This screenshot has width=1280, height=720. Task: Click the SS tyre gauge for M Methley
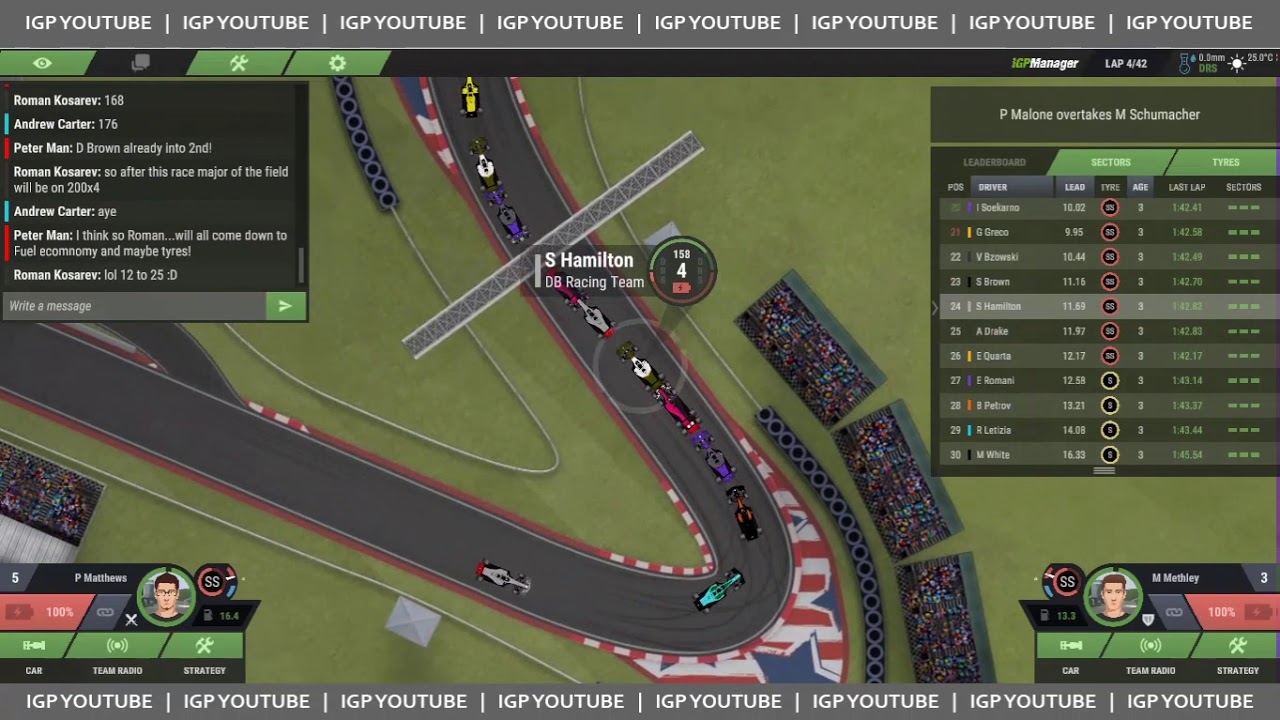pos(1066,582)
